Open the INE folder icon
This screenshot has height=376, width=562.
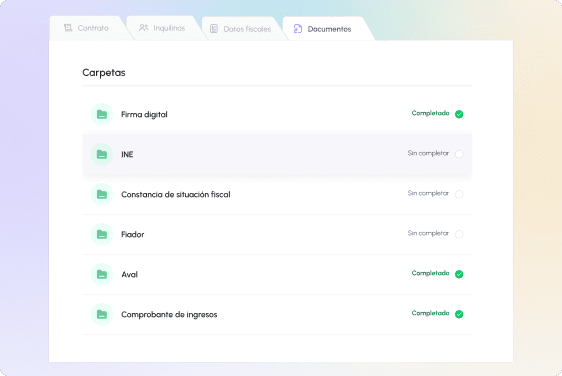(x=102, y=154)
